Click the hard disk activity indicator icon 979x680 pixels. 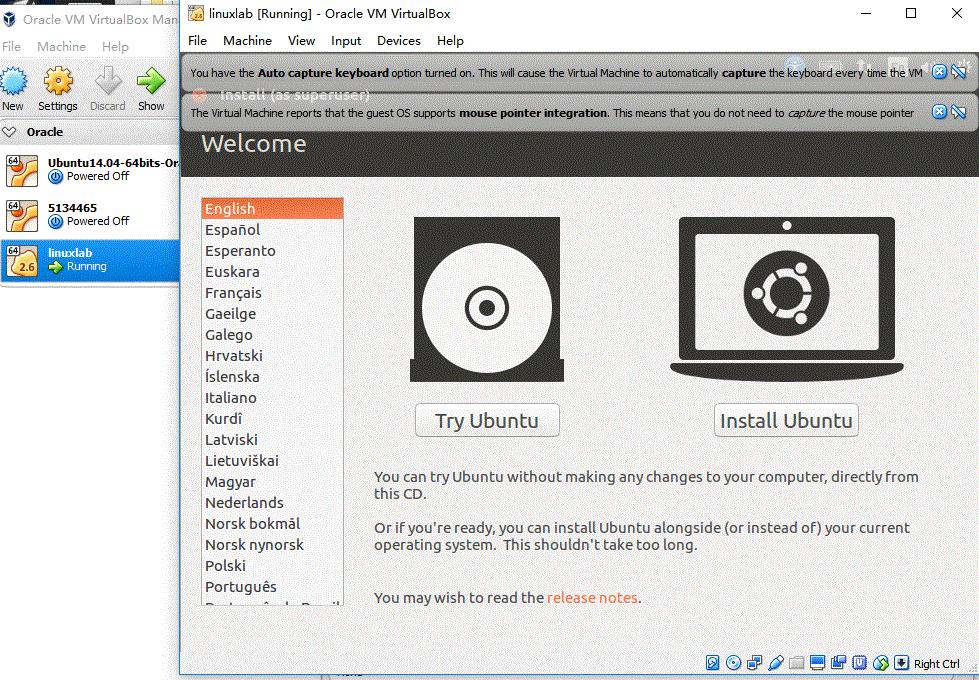tap(712, 663)
